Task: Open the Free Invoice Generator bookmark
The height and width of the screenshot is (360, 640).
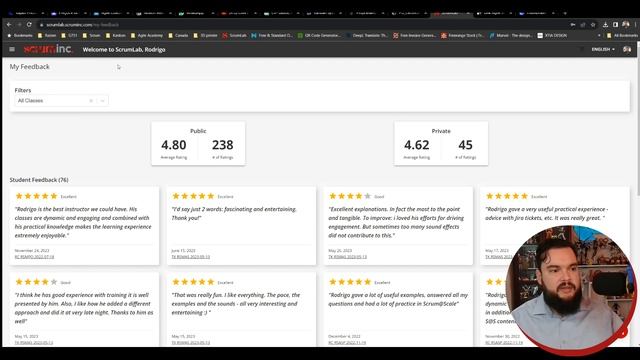Action: [x=415, y=36]
